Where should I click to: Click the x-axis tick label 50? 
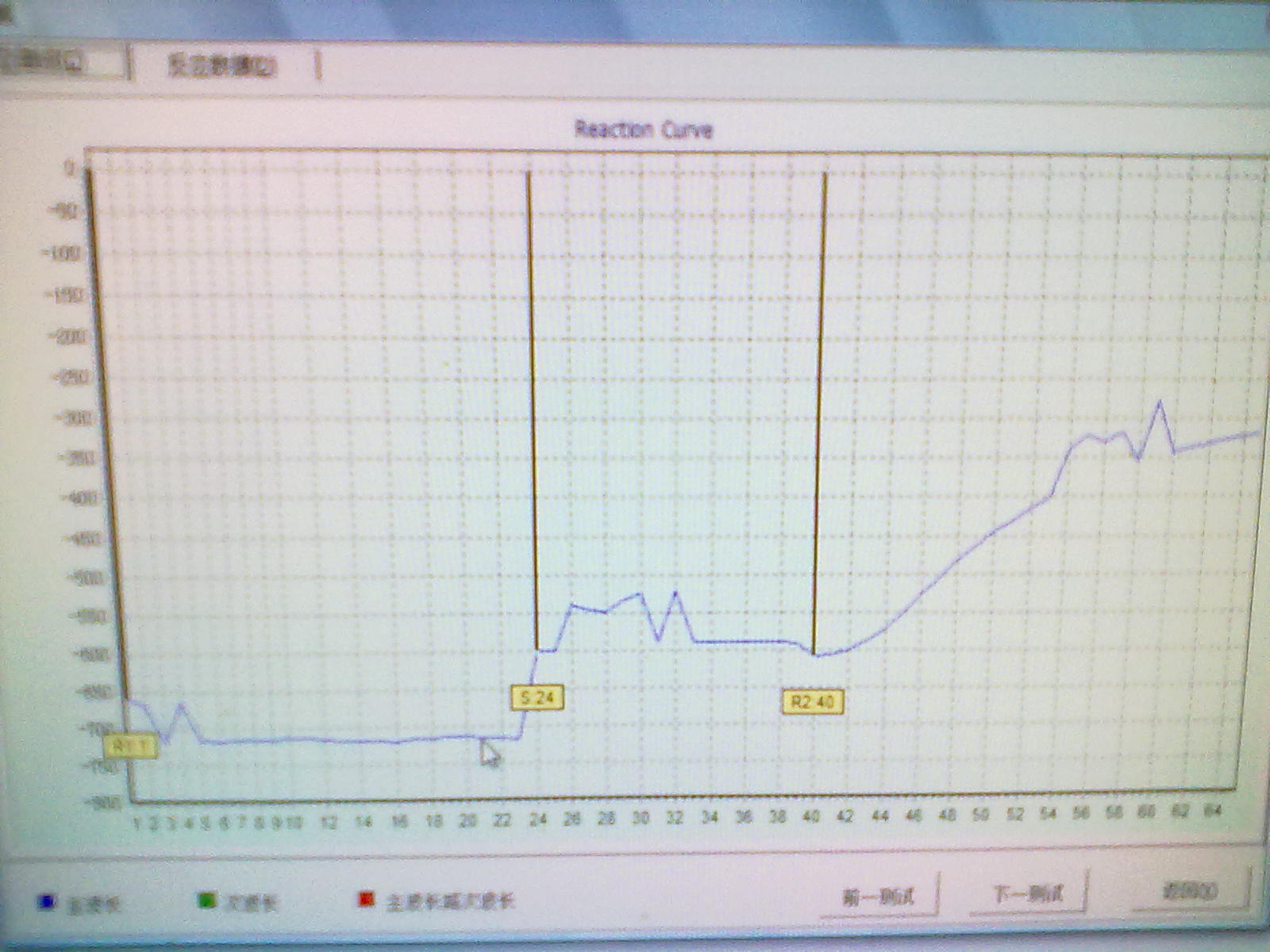click(x=981, y=814)
